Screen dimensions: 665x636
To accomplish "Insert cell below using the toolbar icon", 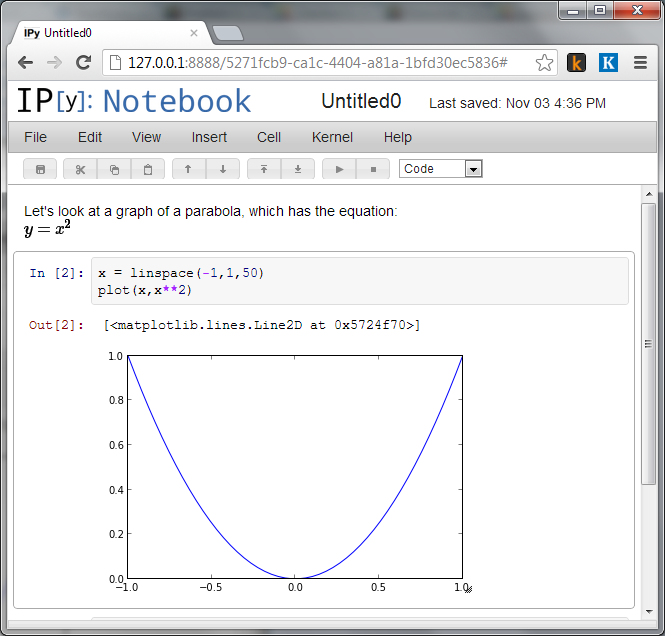I will coord(298,169).
